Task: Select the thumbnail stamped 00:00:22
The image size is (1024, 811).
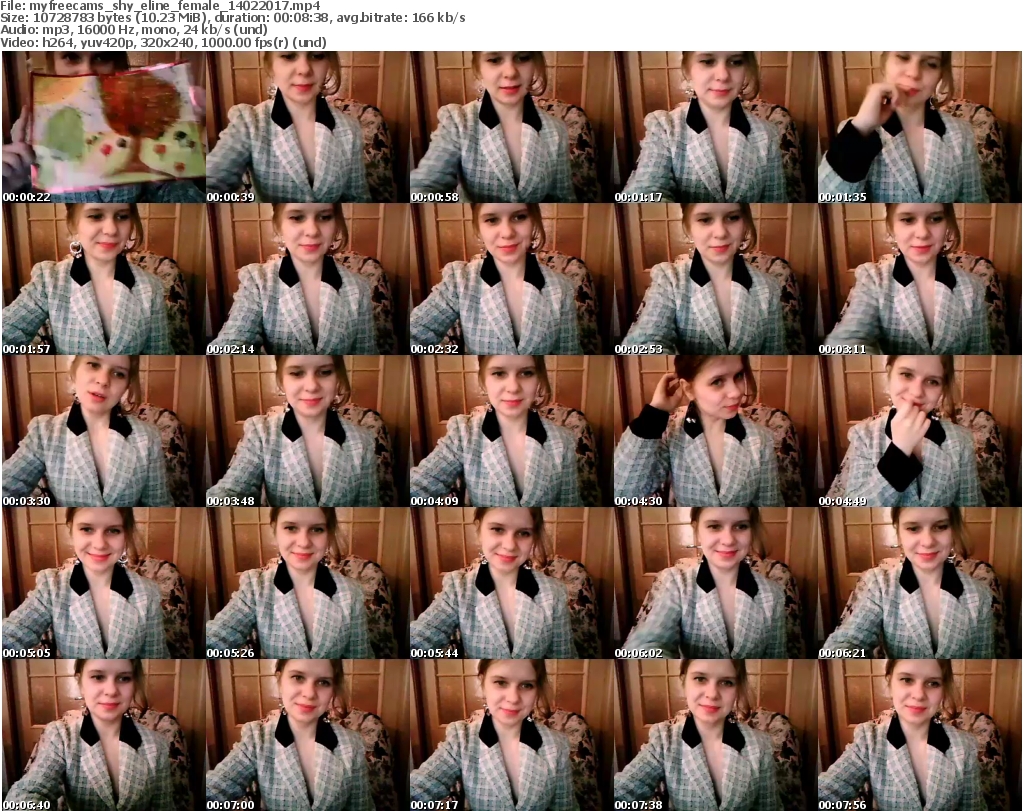Action: click(x=104, y=127)
